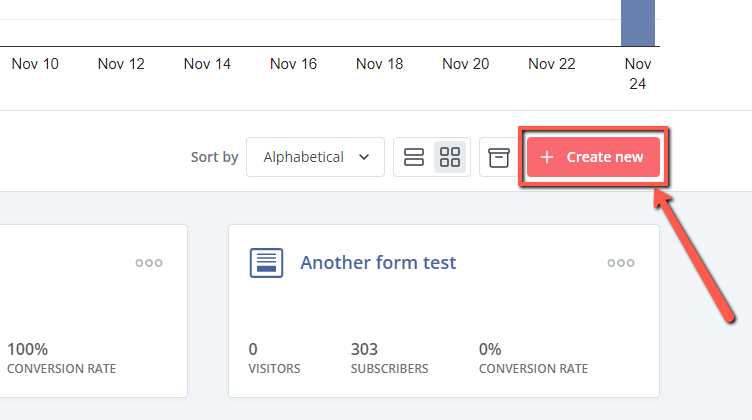
Task: Click the Nov 10 axis label
Action: 35,64
